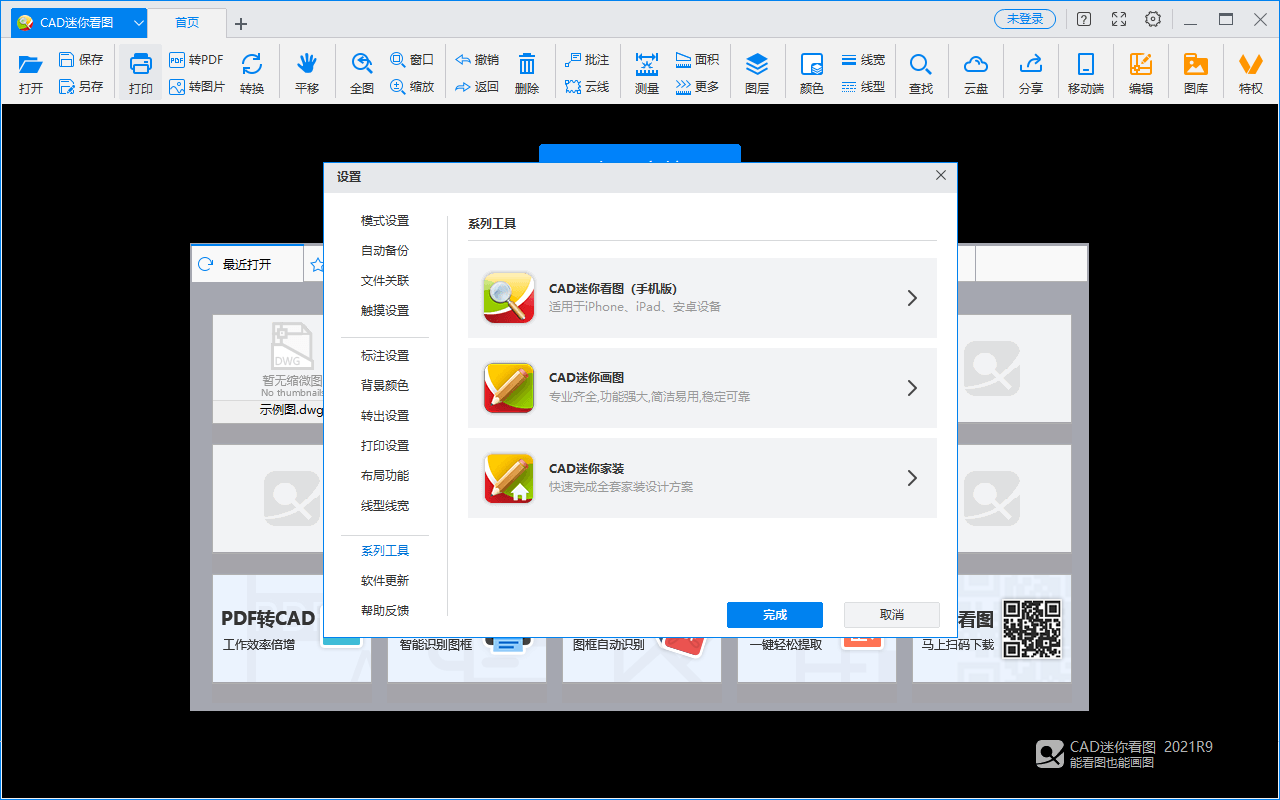Select the 批注 (Annotate) tool
Viewport: 1280px width, 800px height.
[x=587, y=60]
